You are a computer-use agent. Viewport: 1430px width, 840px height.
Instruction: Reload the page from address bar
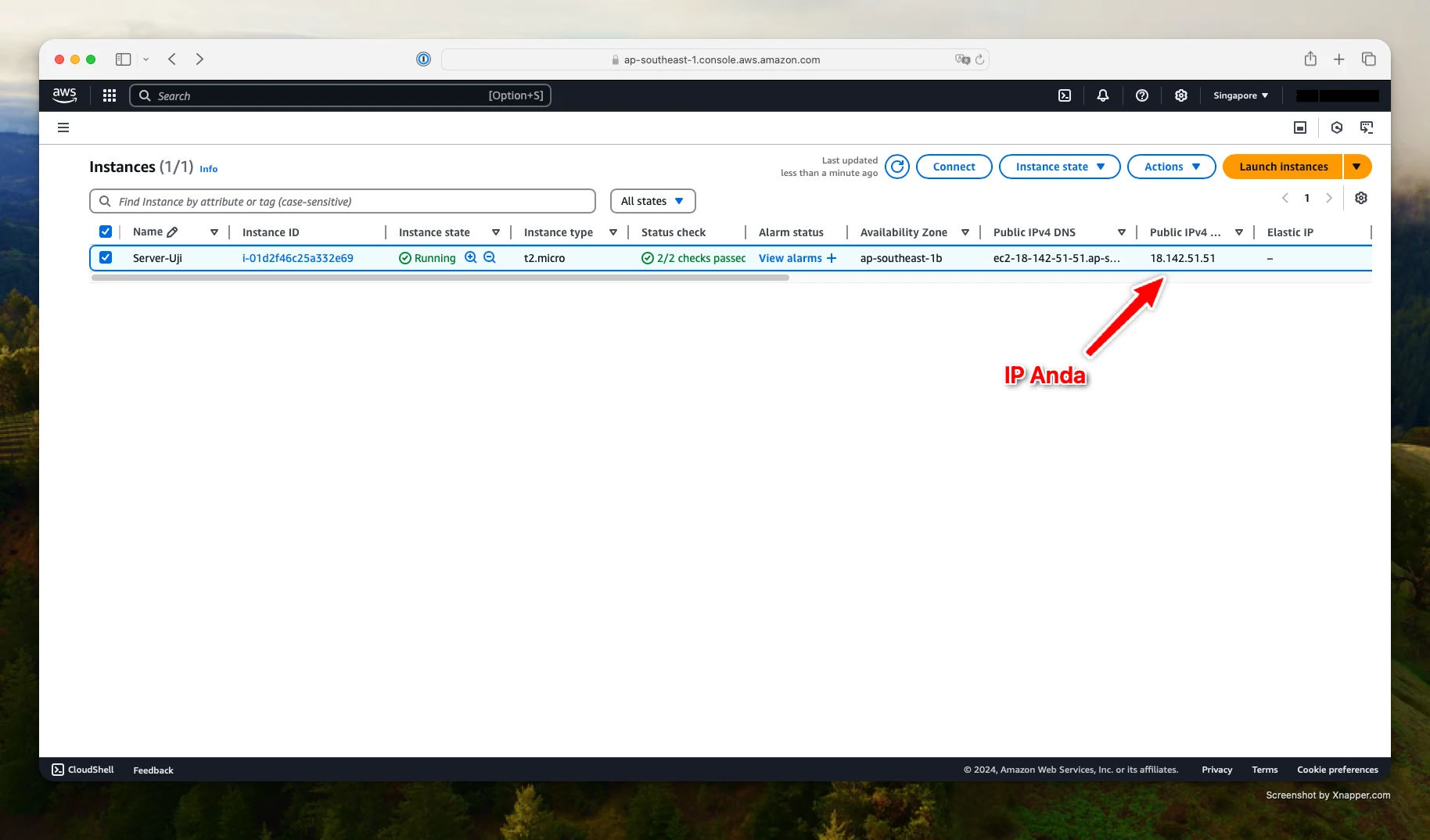point(980,59)
